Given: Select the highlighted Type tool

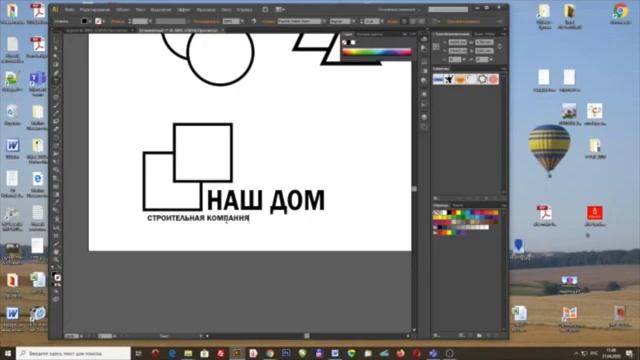Looking at the screenshot, I should point(56,81).
